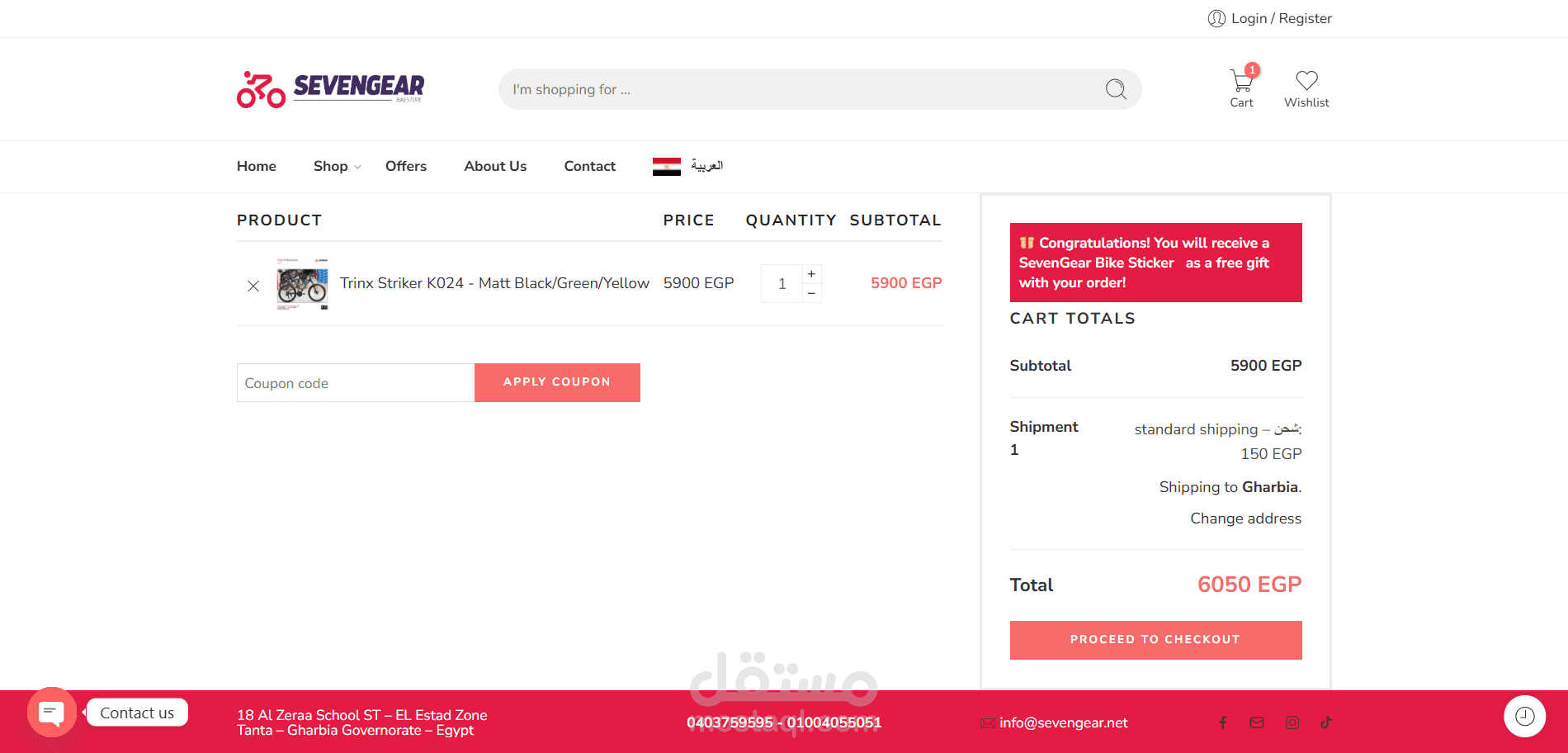Click the Contact us chat label
Image resolution: width=1568 pixels, height=753 pixels.
click(x=137, y=713)
